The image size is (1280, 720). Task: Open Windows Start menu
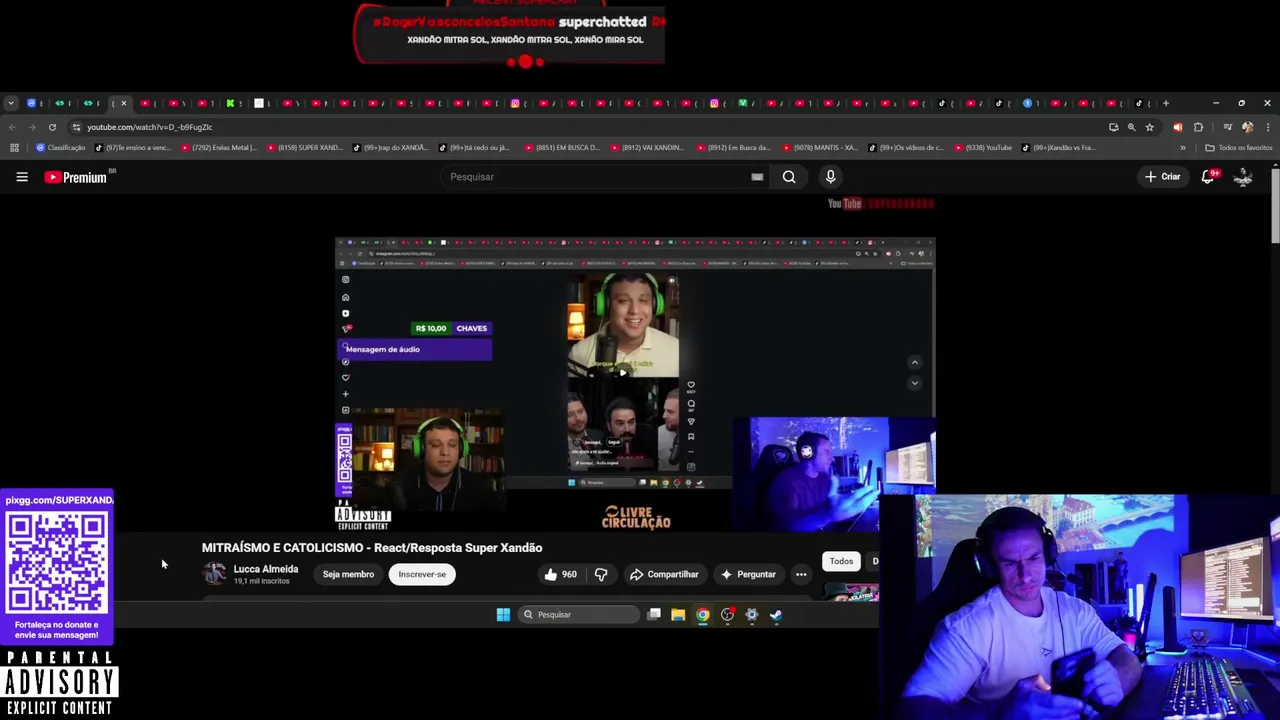pos(503,615)
